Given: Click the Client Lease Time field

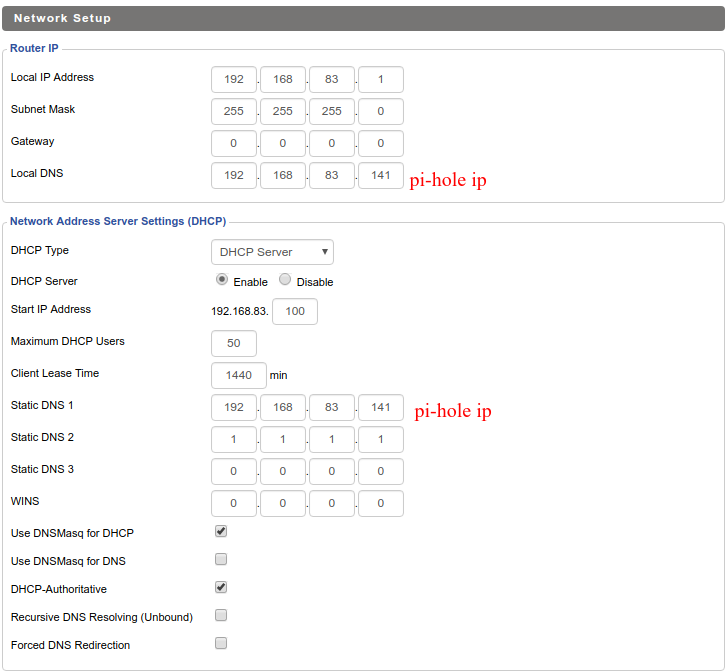Looking at the screenshot, I should coord(238,375).
